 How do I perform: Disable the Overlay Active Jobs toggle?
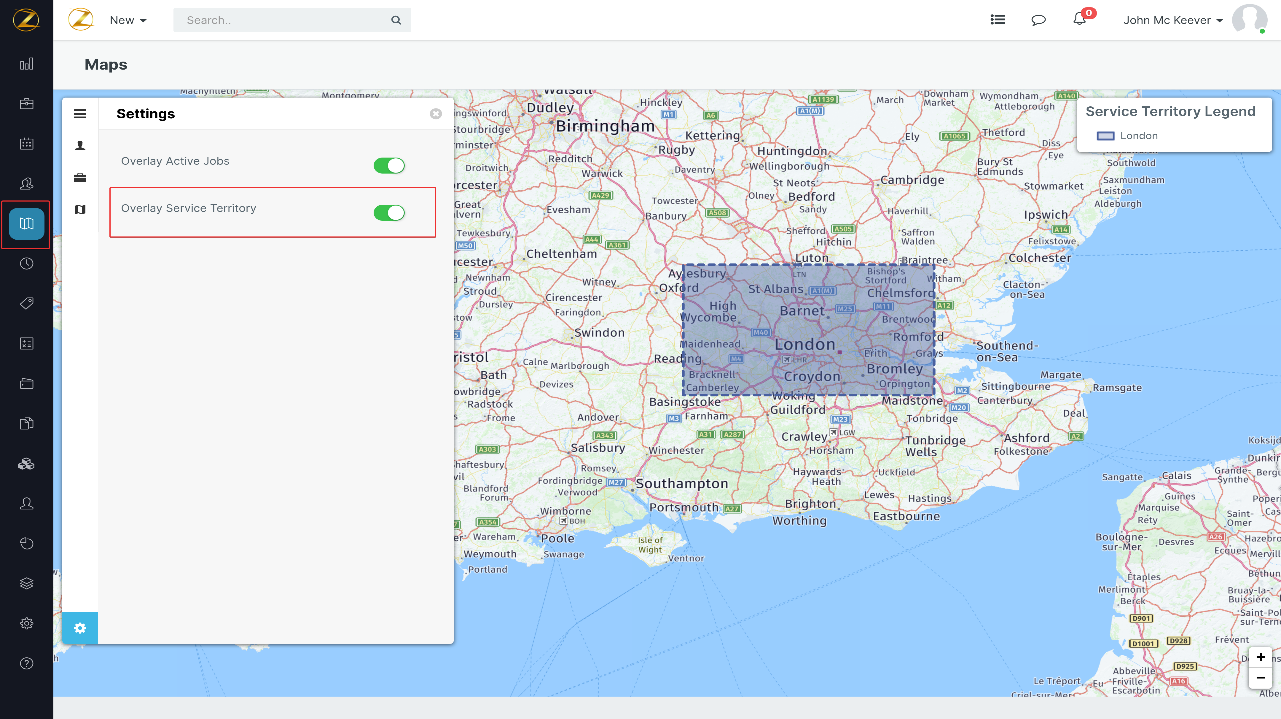pyautogui.click(x=389, y=165)
